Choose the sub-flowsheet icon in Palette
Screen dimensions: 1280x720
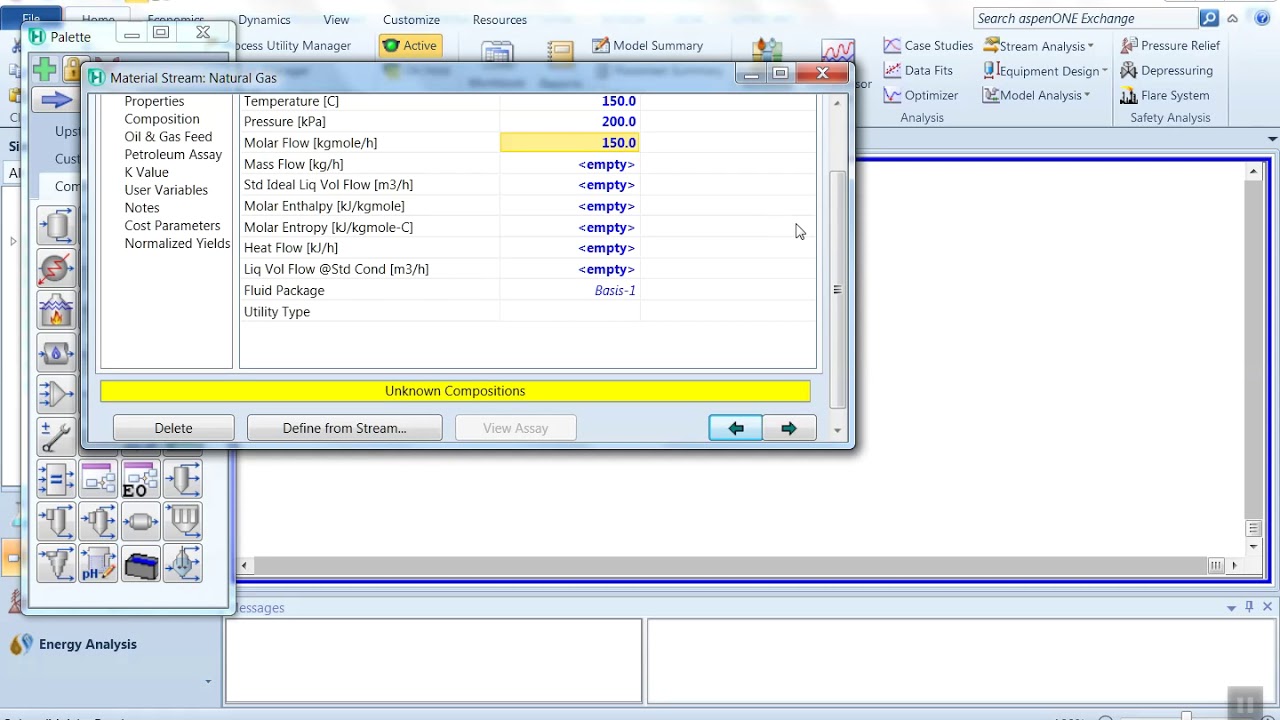tap(98, 480)
